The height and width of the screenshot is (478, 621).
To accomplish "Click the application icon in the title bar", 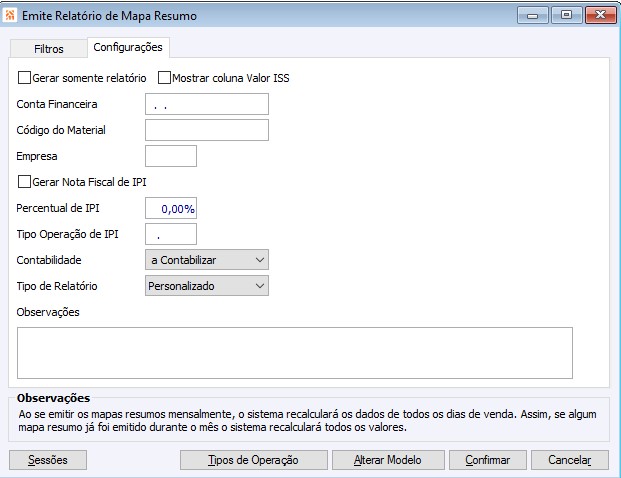I will (x=10, y=15).
